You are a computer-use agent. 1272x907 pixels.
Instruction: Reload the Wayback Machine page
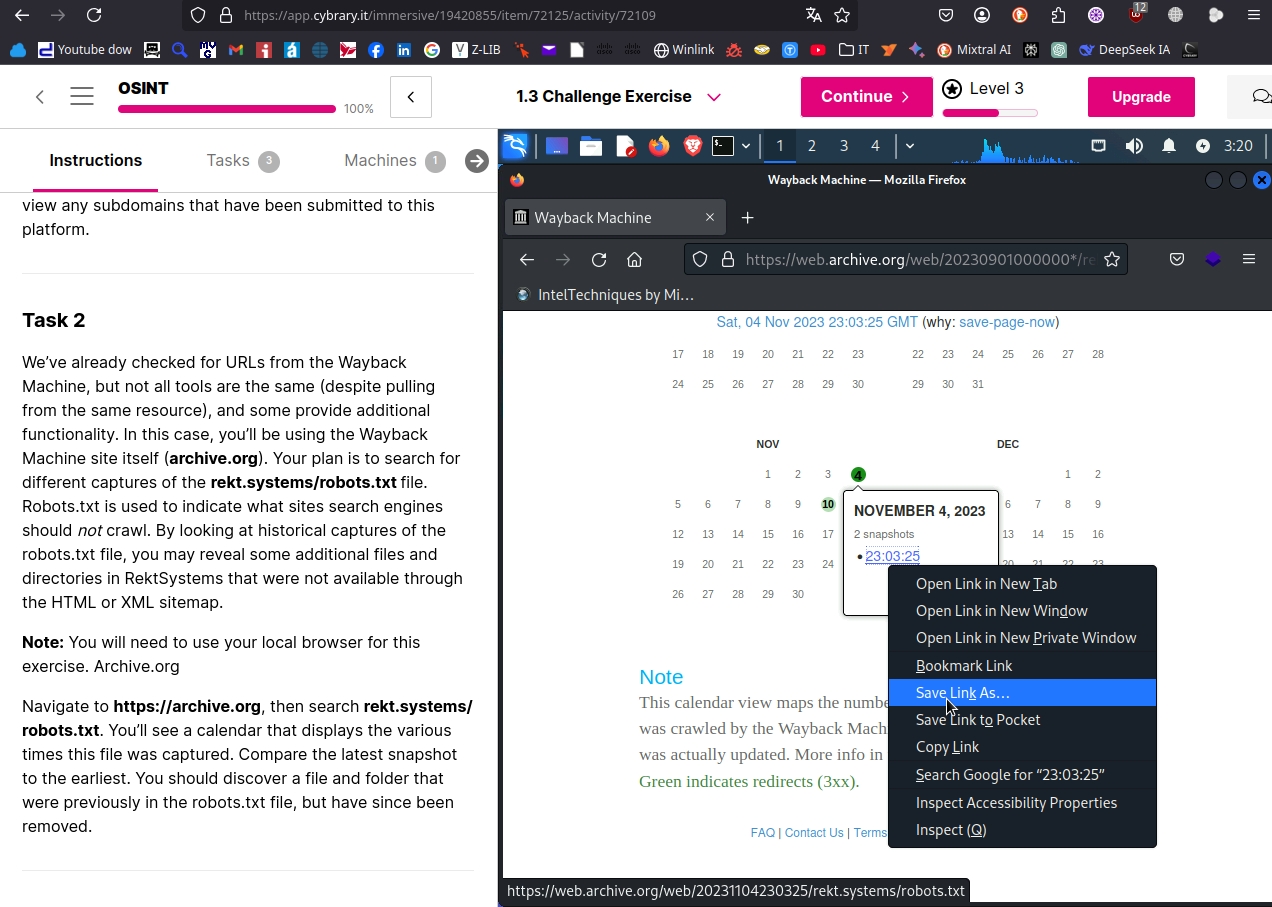599,260
